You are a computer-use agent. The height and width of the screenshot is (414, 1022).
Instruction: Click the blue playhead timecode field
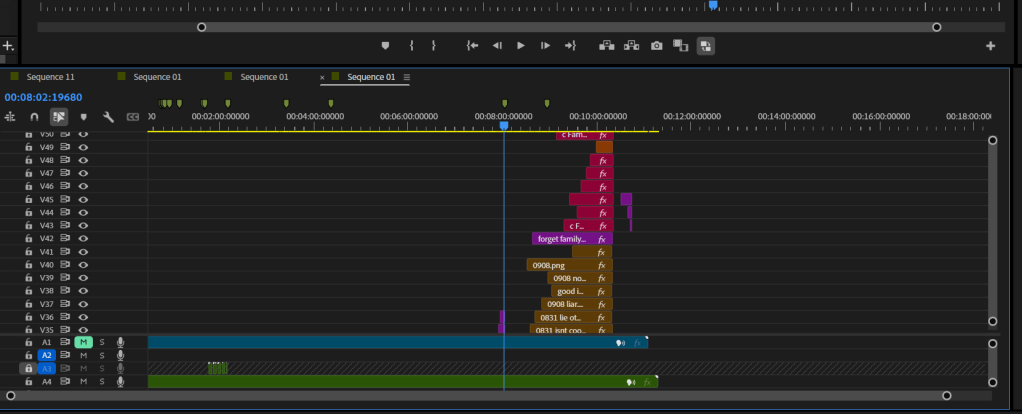tap(43, 97)
